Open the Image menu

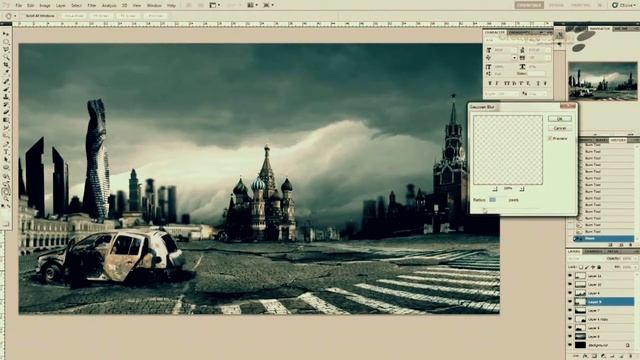coord(45,5)
